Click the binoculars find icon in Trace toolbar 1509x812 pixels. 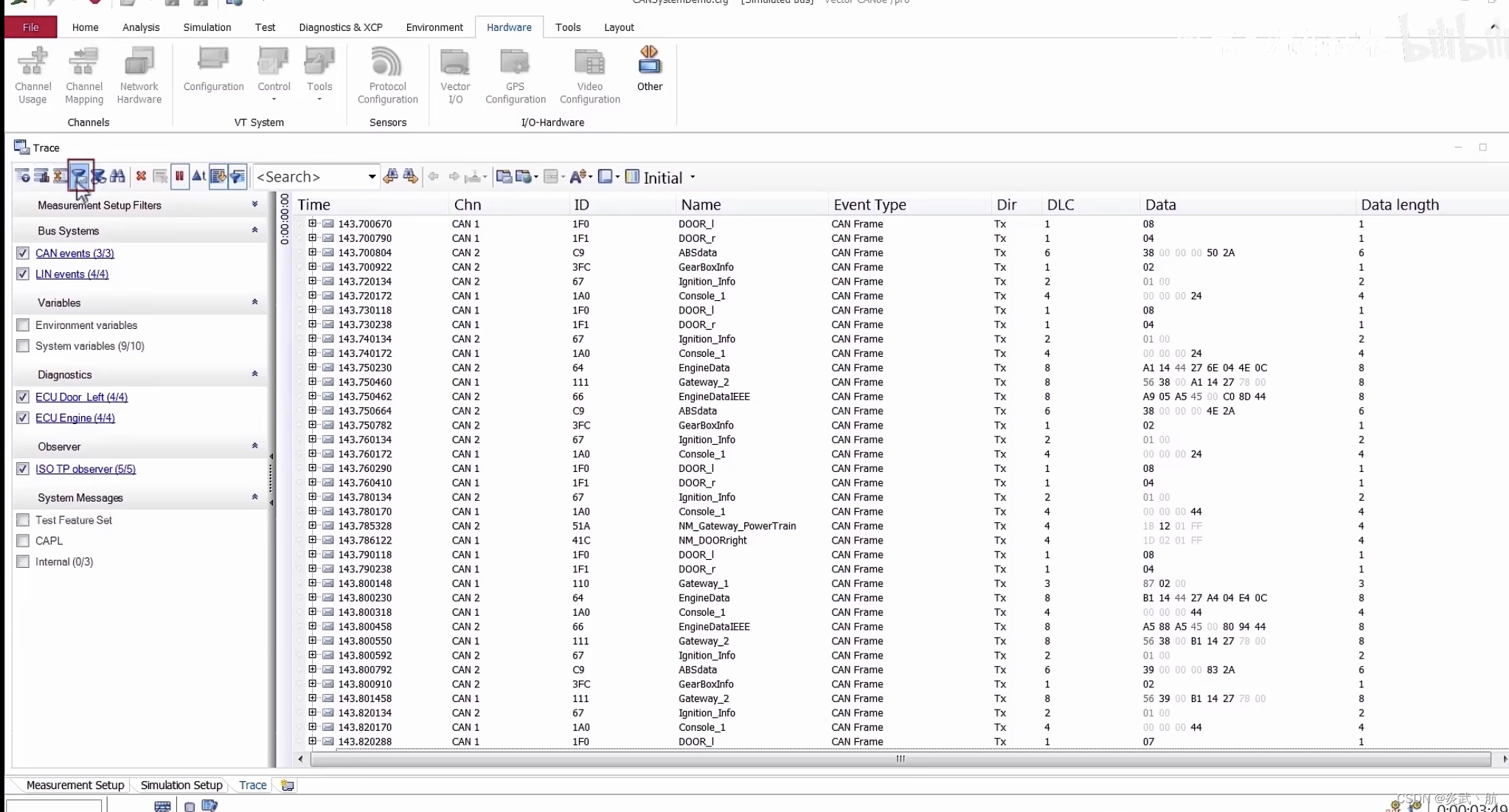pos(117,176)
